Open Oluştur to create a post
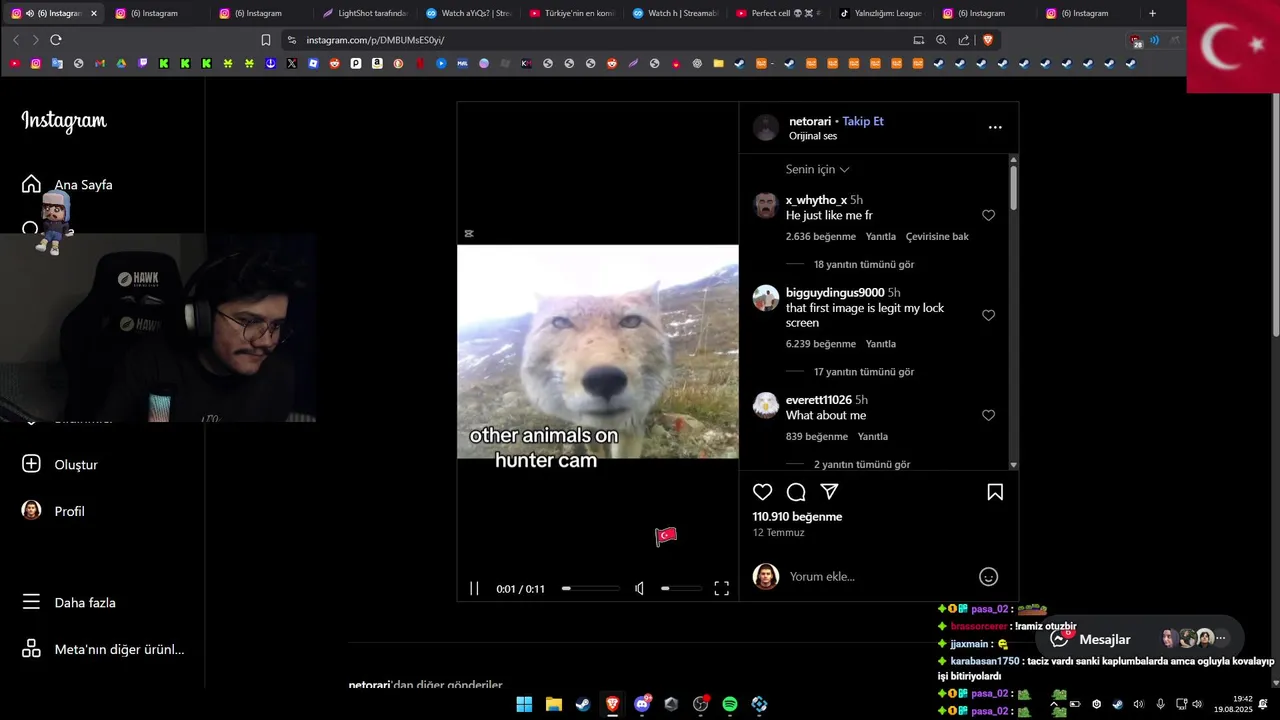 pos(60,465)
